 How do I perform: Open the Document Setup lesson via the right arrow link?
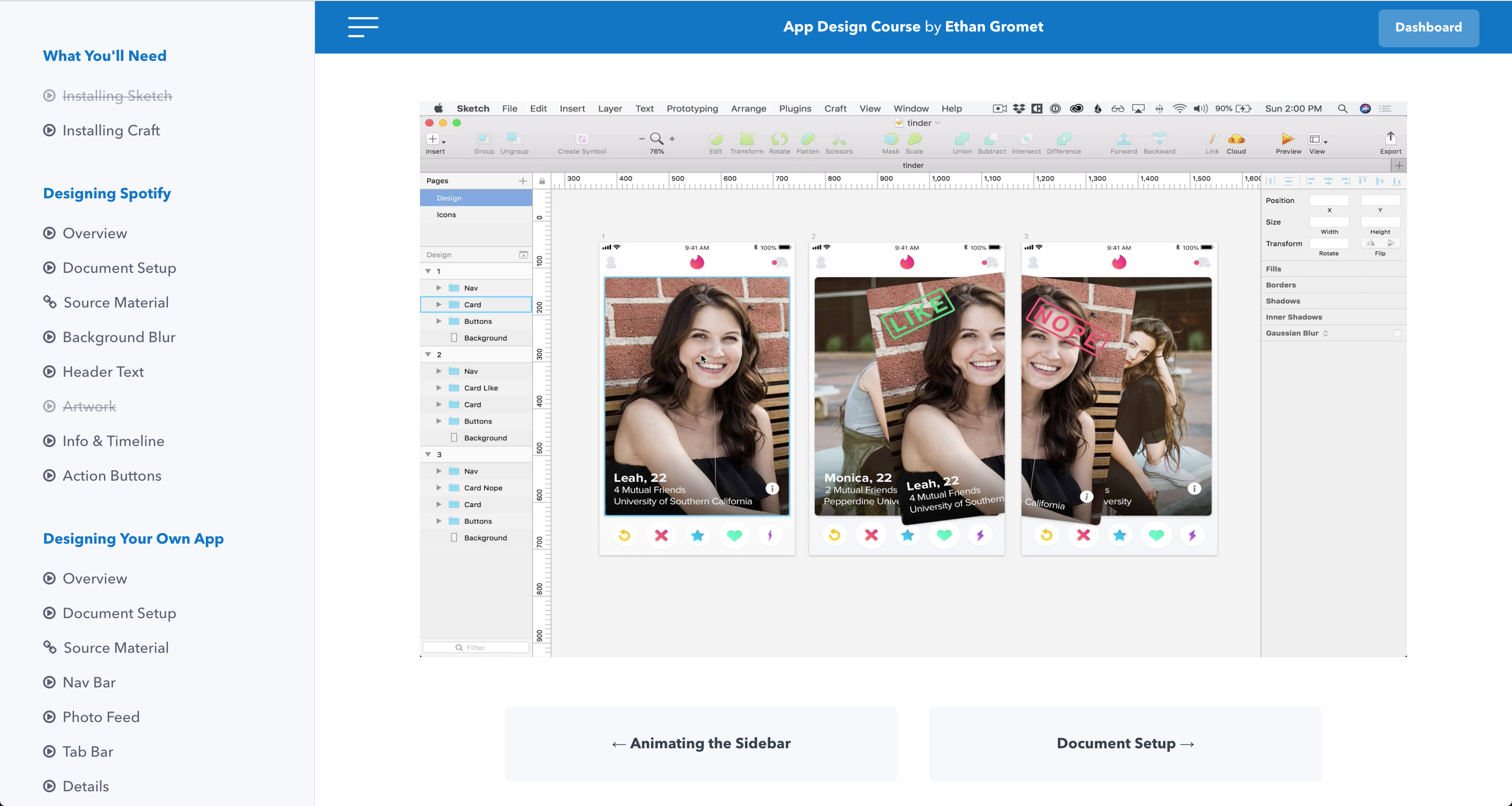(1124, 743)
